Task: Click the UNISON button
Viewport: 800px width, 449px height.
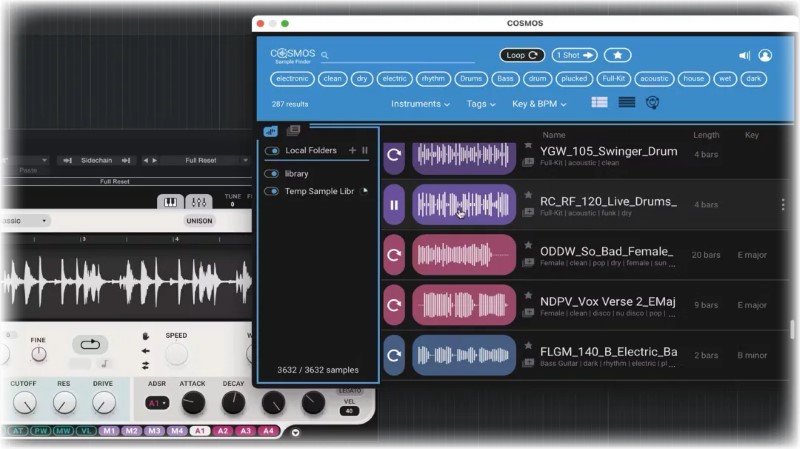Action: 199,220
